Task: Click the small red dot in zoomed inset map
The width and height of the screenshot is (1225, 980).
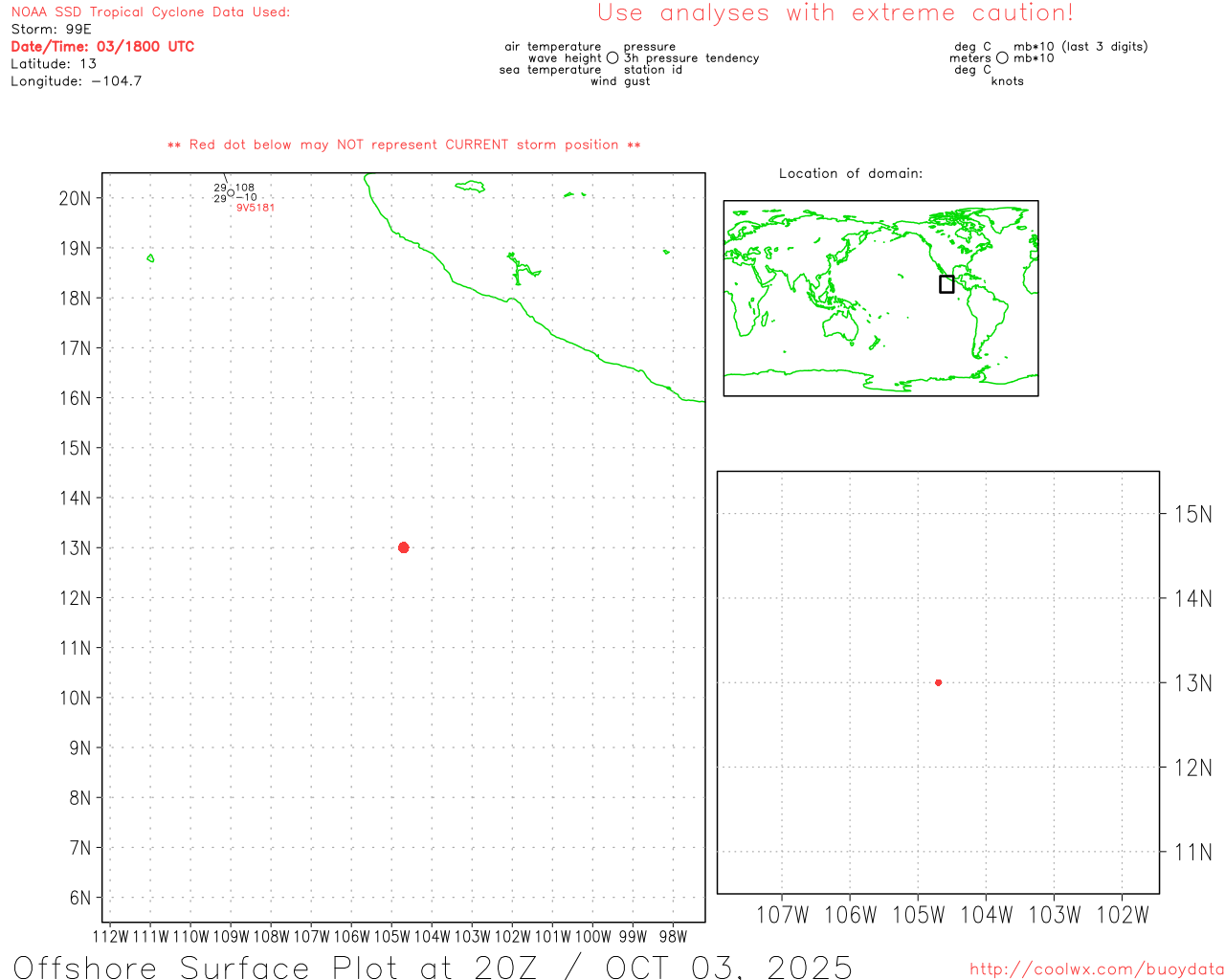Action: pos(938,682)
